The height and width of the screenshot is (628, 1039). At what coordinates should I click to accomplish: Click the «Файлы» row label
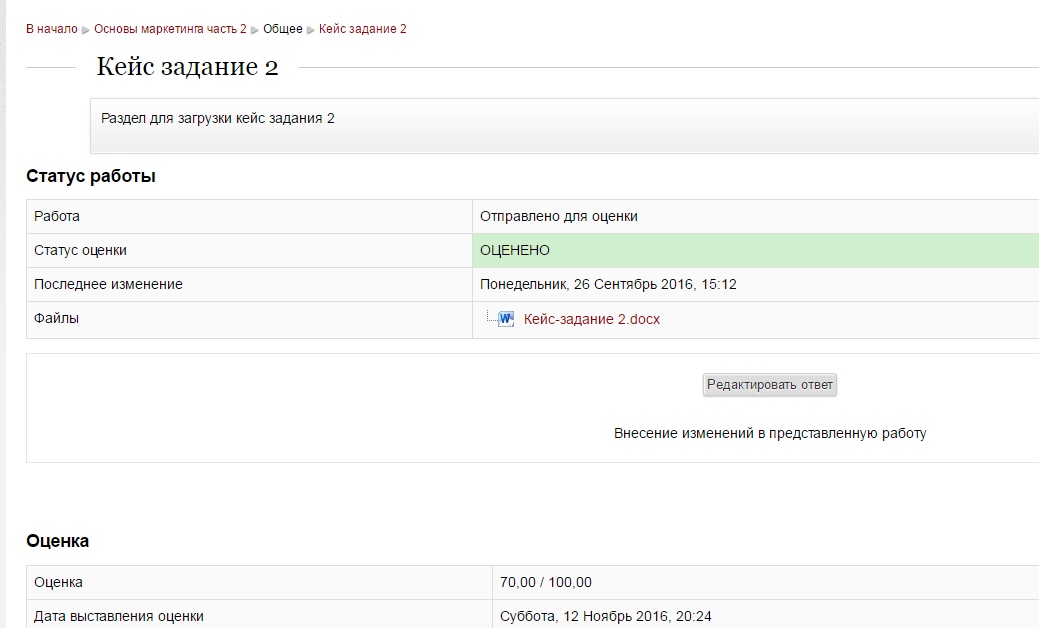(x=56, y=318)
